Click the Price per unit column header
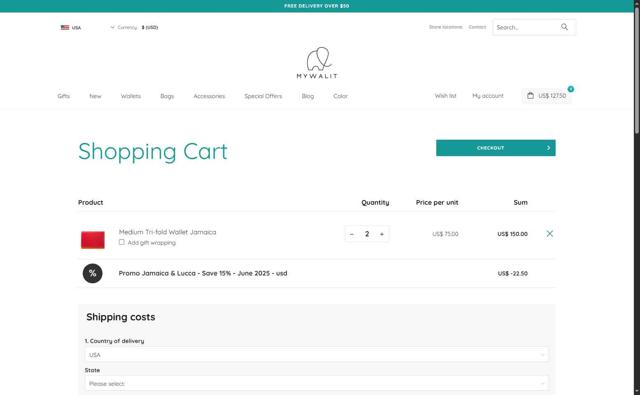 tap(437, 202)
